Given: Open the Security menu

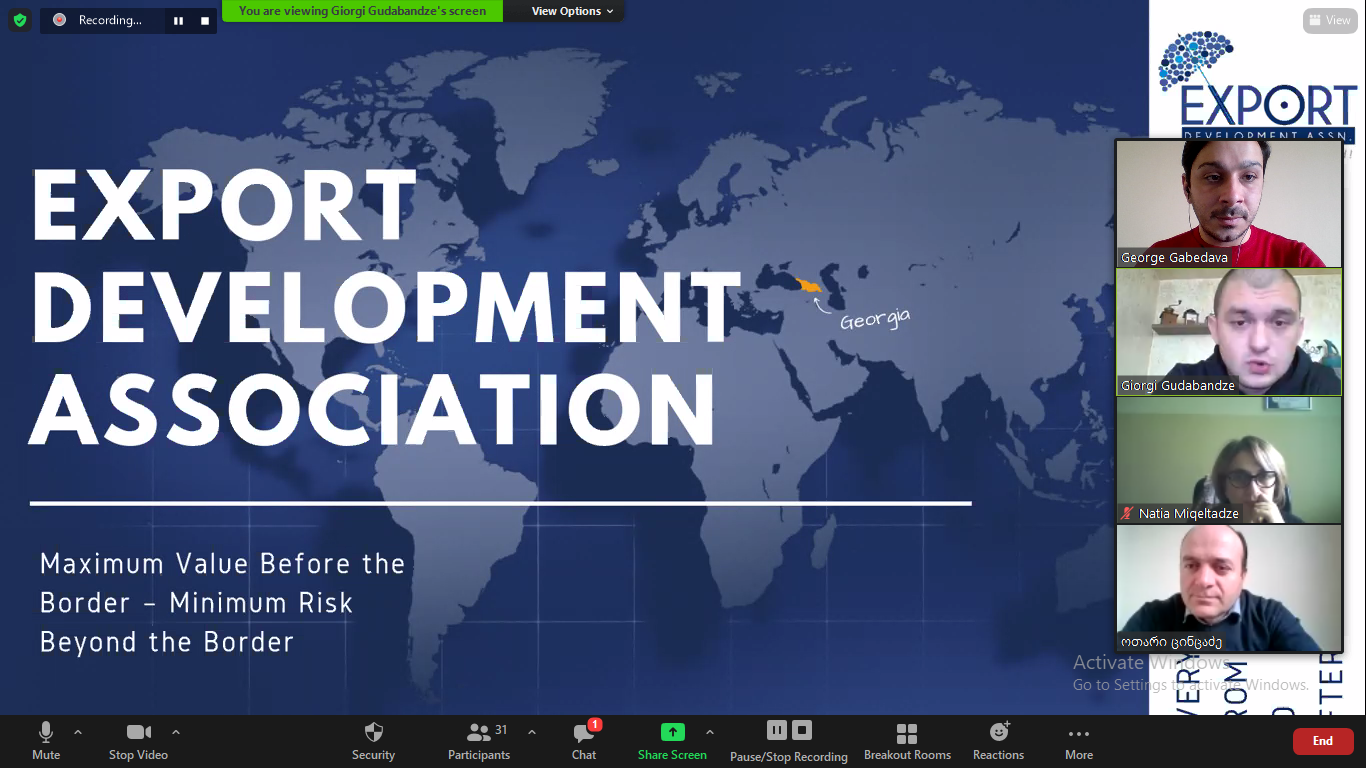Looking at the screenshot, I should pos(374,741).
